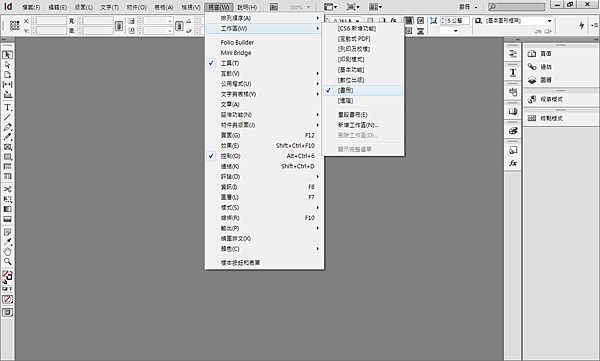This screenshot has height=361, width=600.
Task: Click the Quick Apply lightning icon
Action: 582,25
